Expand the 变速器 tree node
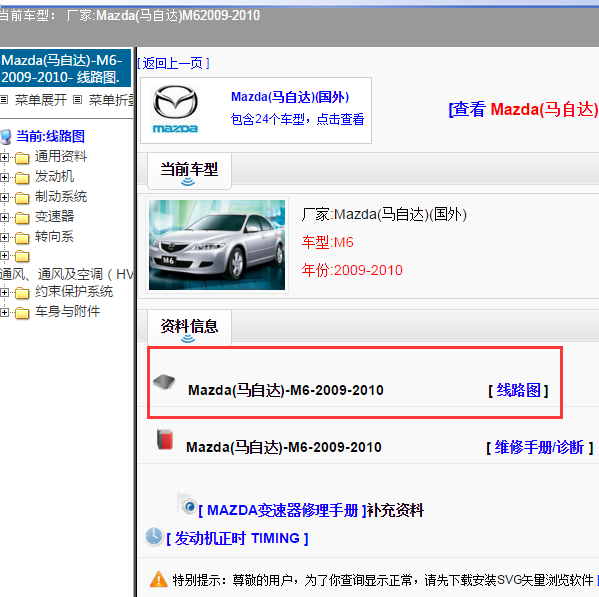 tap(4, 217)
